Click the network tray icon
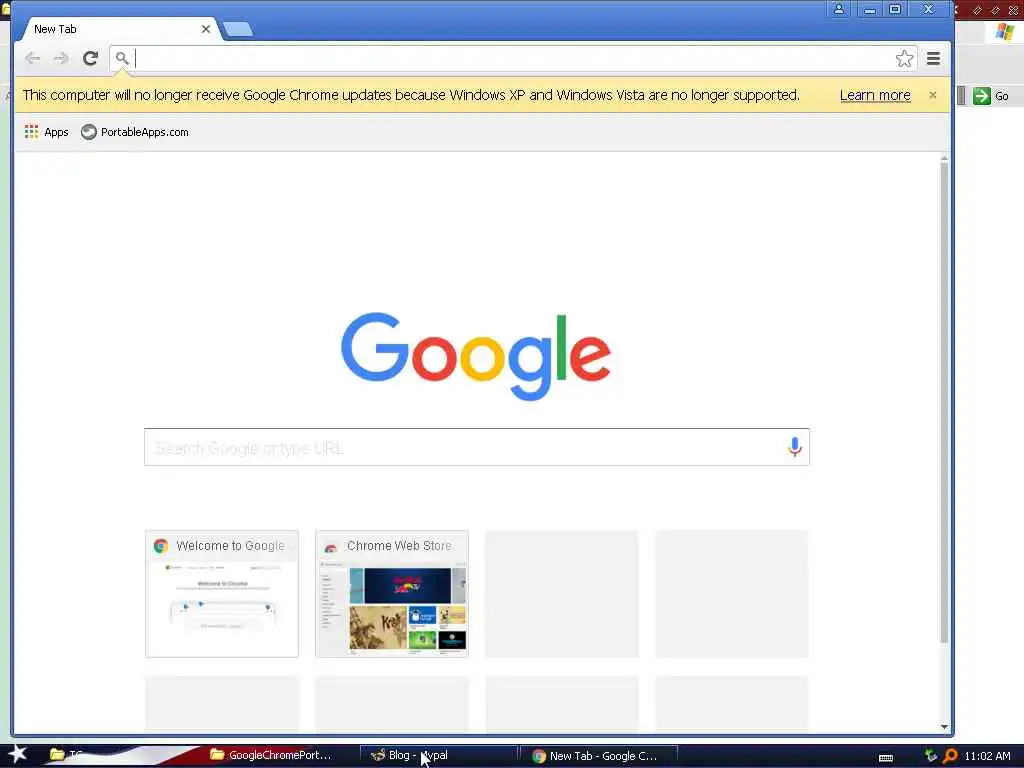 coord(931,756)
